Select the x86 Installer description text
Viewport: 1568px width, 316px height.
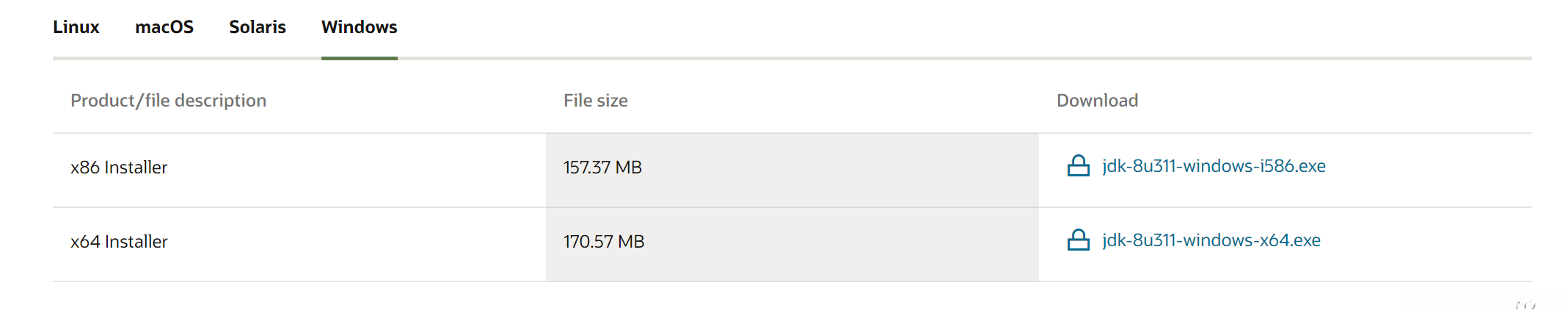[x=119, y=168]
